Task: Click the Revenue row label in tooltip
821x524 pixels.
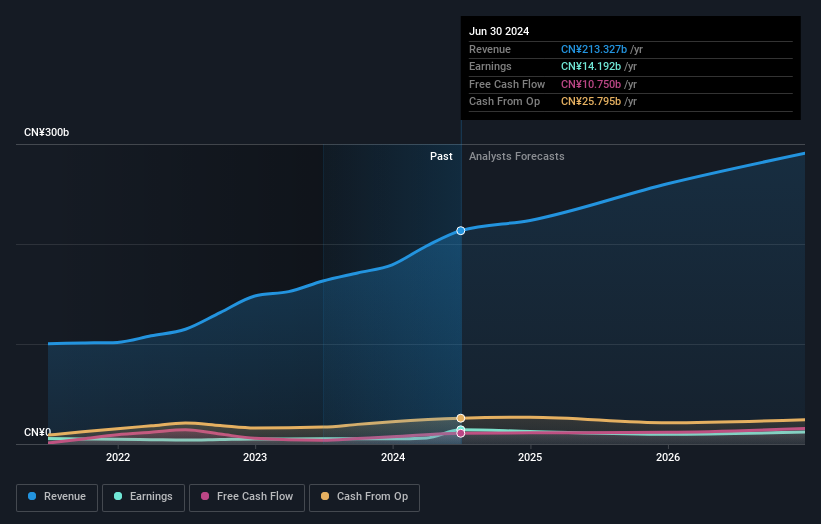Action: click(490, 49)
